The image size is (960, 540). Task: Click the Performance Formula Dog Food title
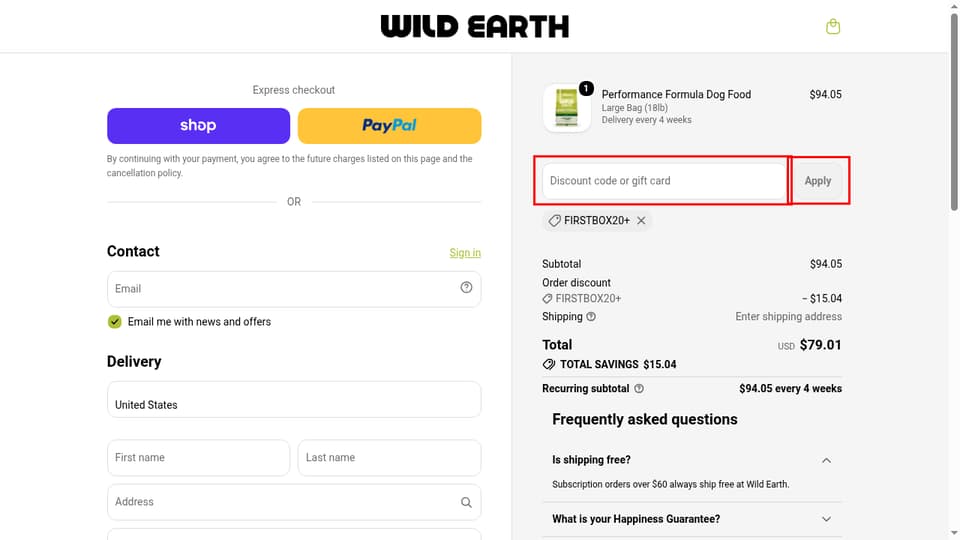coord(676,94)
